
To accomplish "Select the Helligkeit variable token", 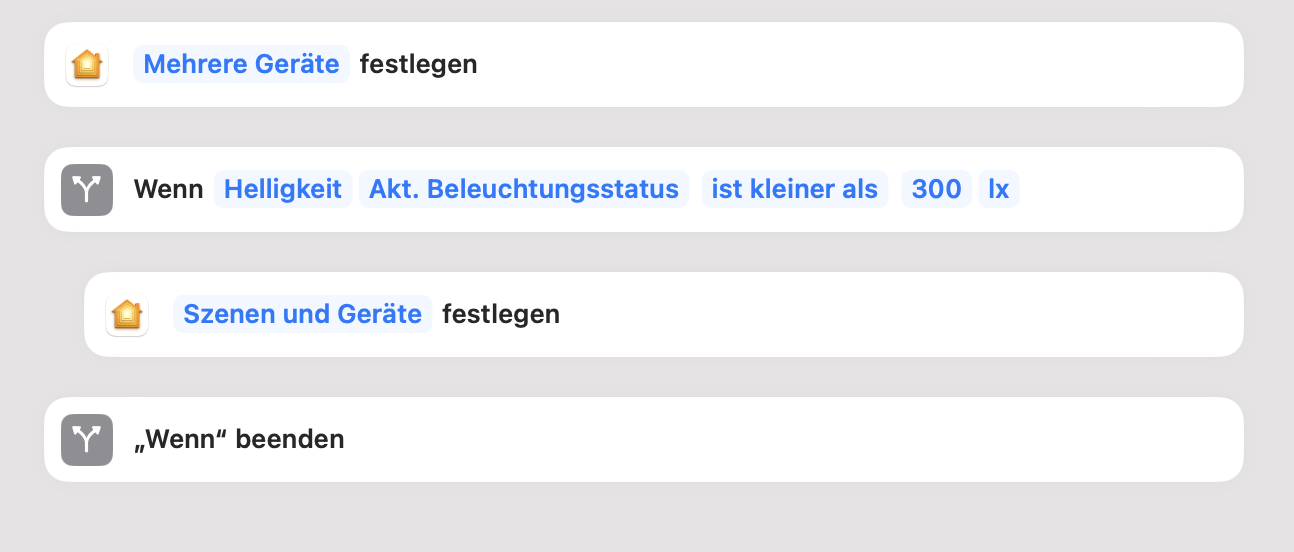I will pyautogui.click(x=283, y=189).
